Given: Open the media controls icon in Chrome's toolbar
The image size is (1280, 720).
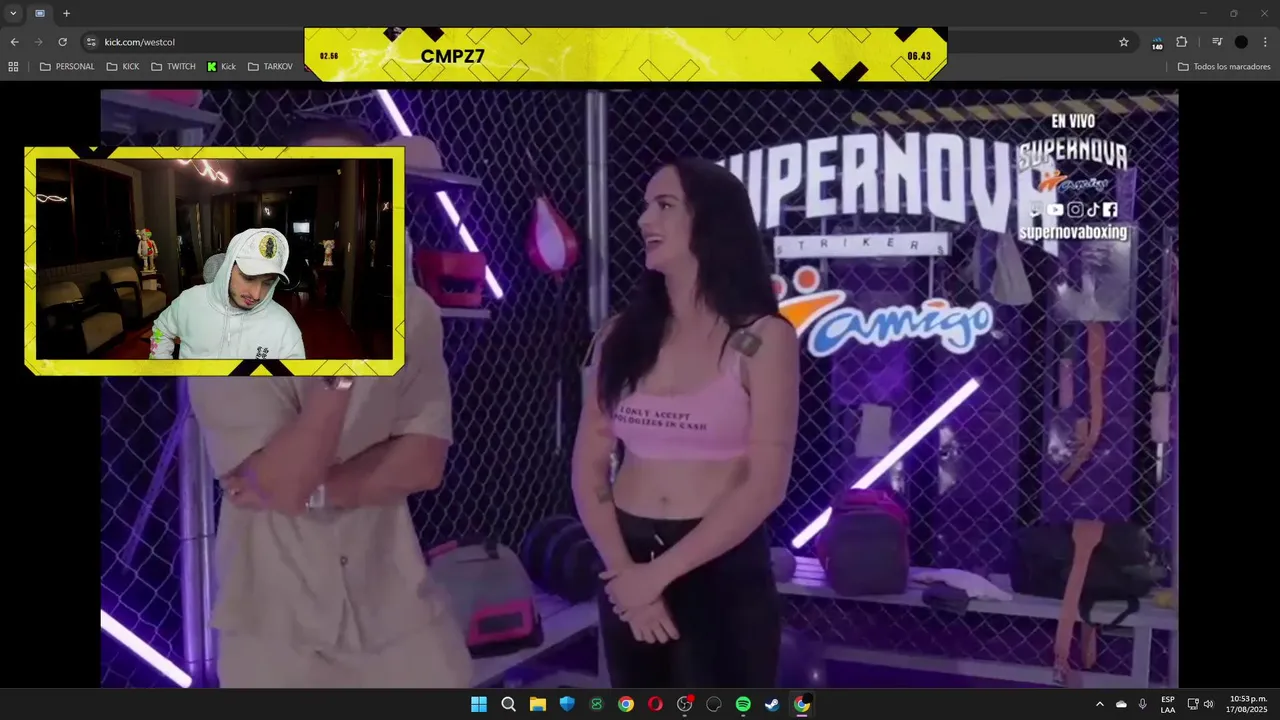Looking at the screenshot, I should coord(1217,42).
